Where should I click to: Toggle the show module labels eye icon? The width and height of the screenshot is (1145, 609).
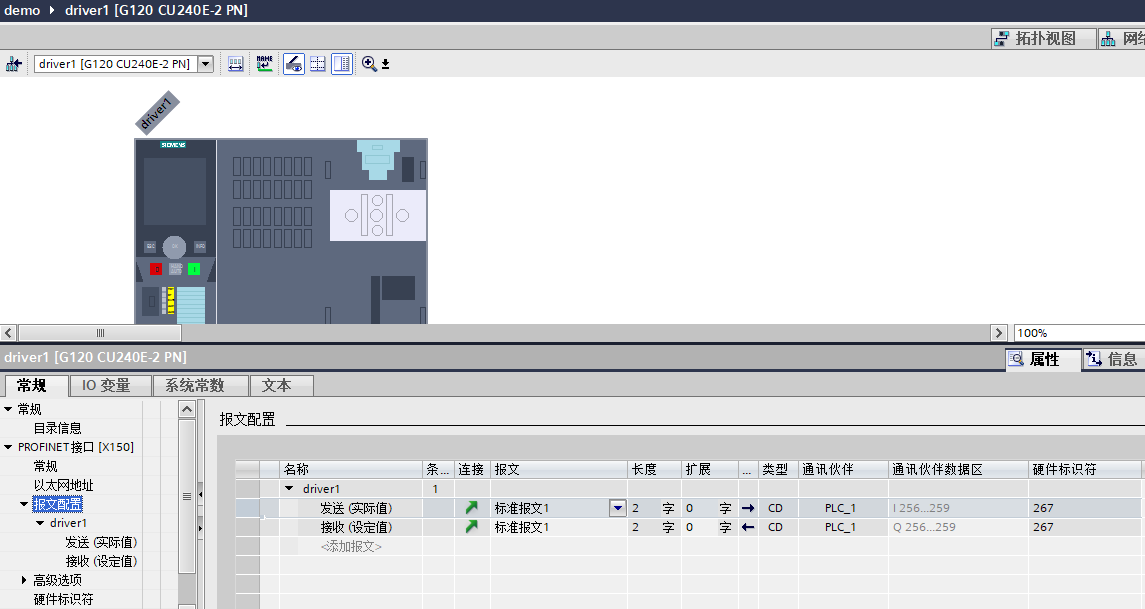point(294,64)
